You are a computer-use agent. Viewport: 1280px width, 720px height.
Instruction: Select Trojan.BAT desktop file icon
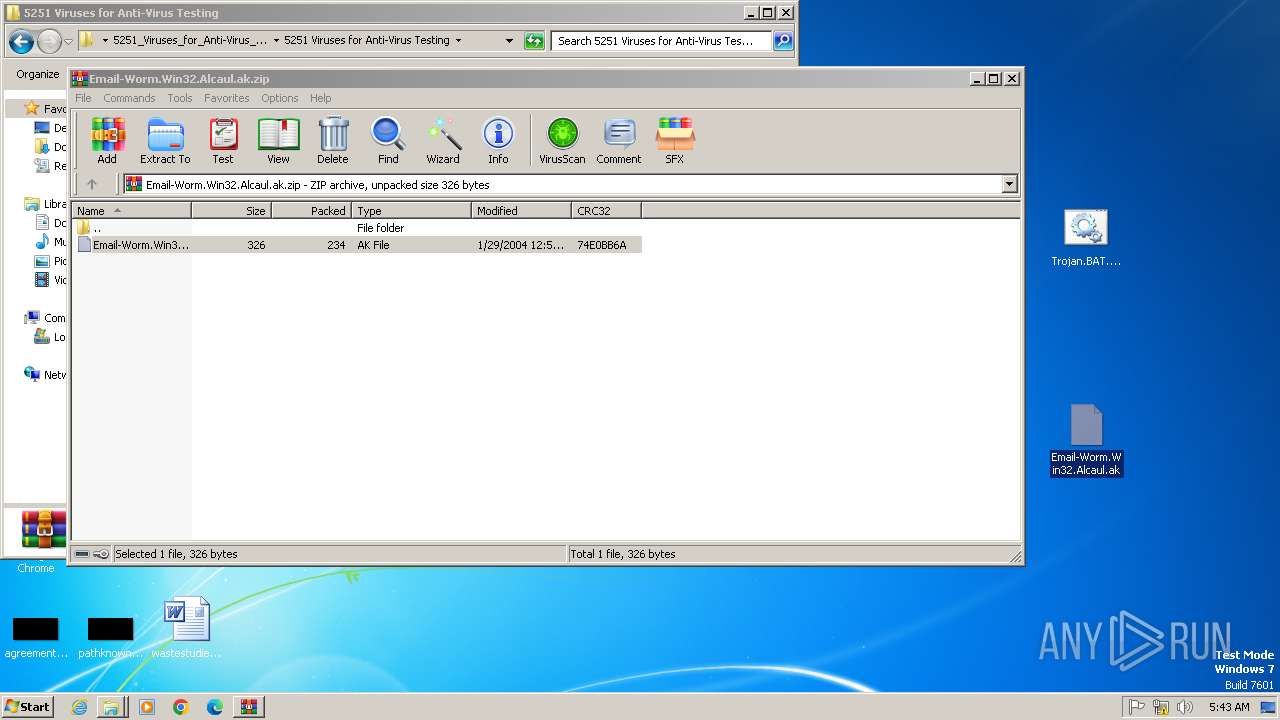(x=1086, y=239)
